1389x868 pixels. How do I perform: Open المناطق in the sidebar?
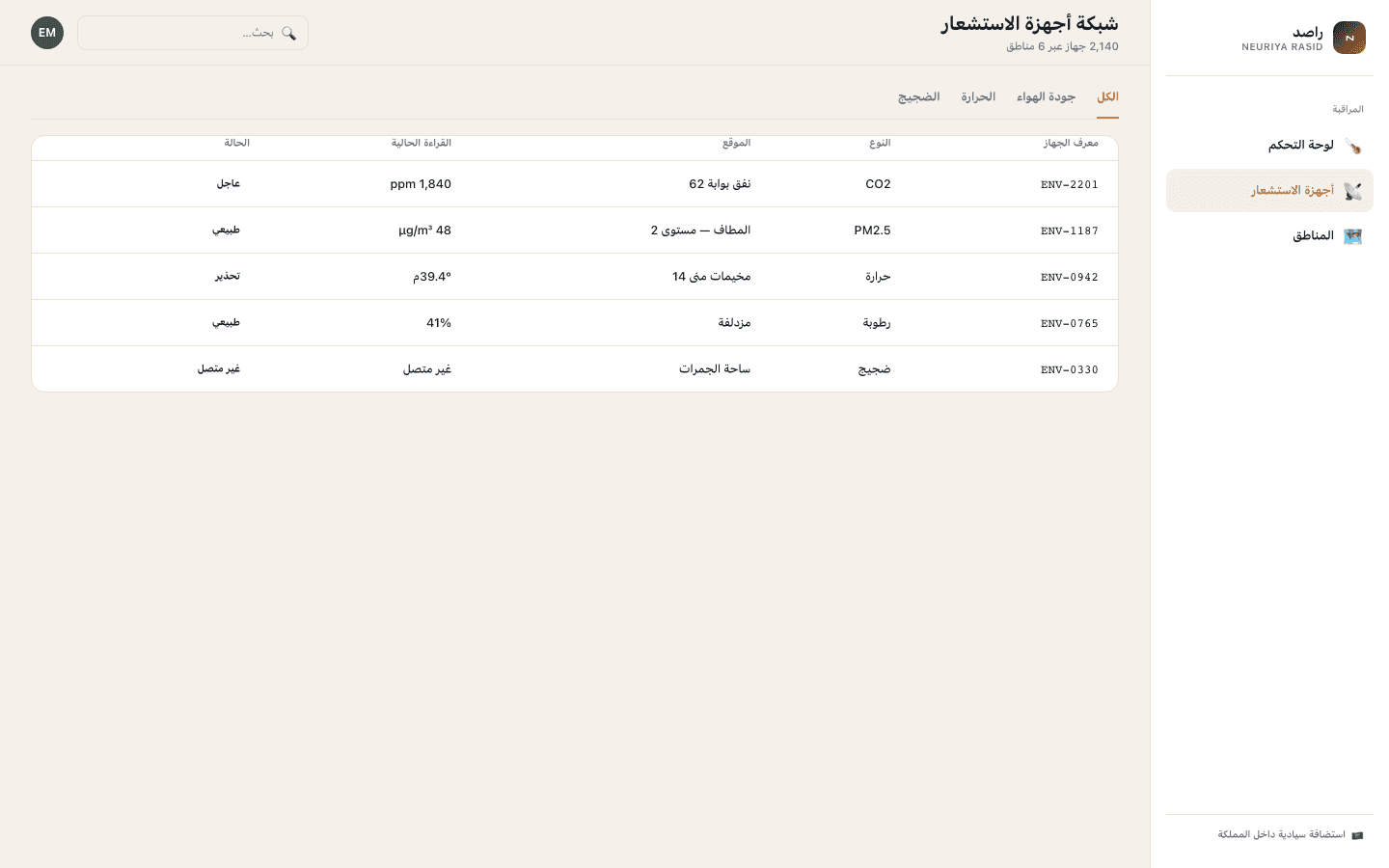pyautogui.click(x=1269, y=236)
